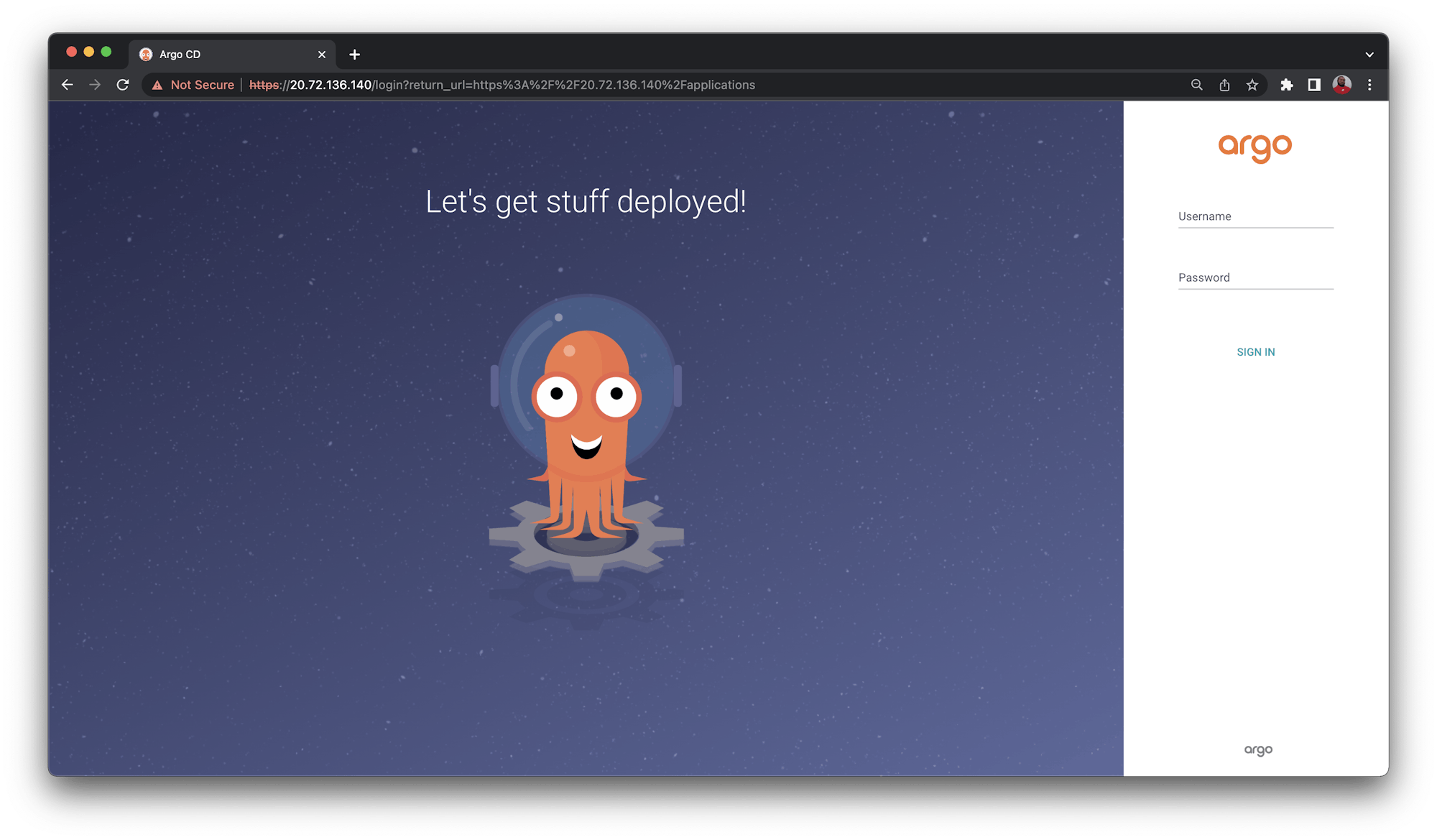Expand the tab search chevron
The width and height of the screenshot is (1437, 840).
tap(1369, 55)
